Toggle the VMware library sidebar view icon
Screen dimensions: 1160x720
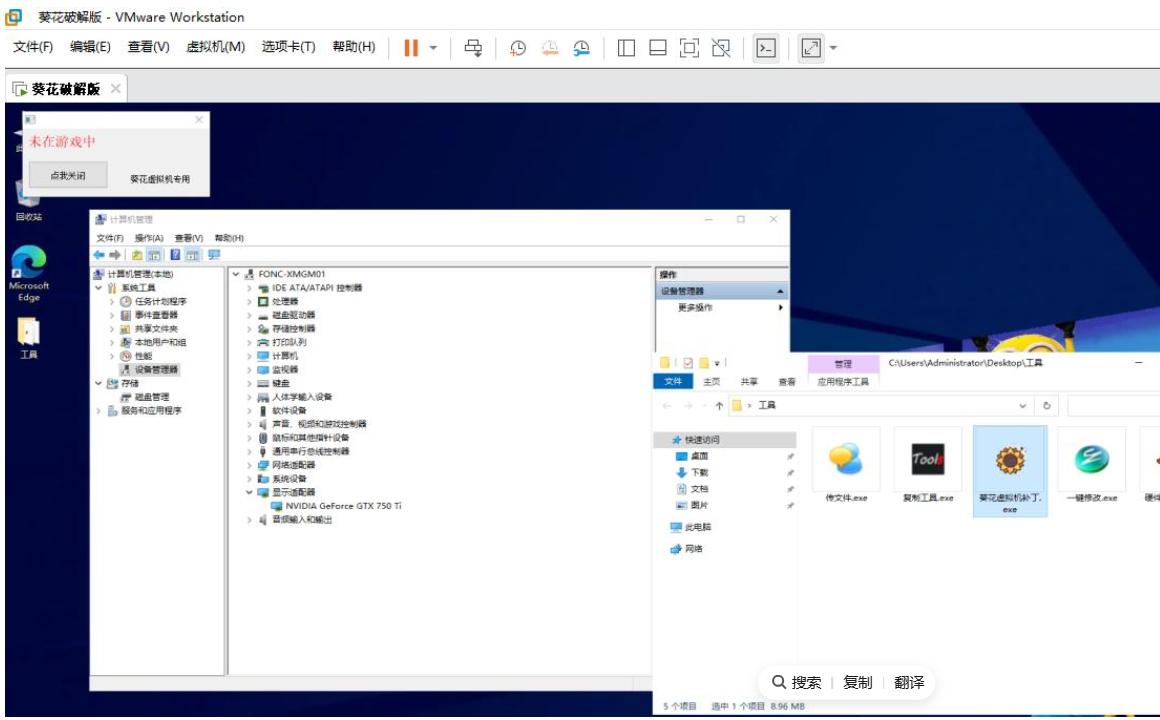(626, 48)
